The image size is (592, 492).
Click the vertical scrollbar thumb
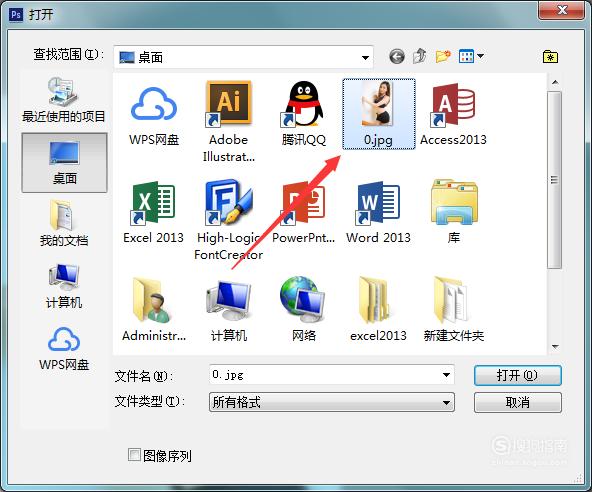point(555,180)
